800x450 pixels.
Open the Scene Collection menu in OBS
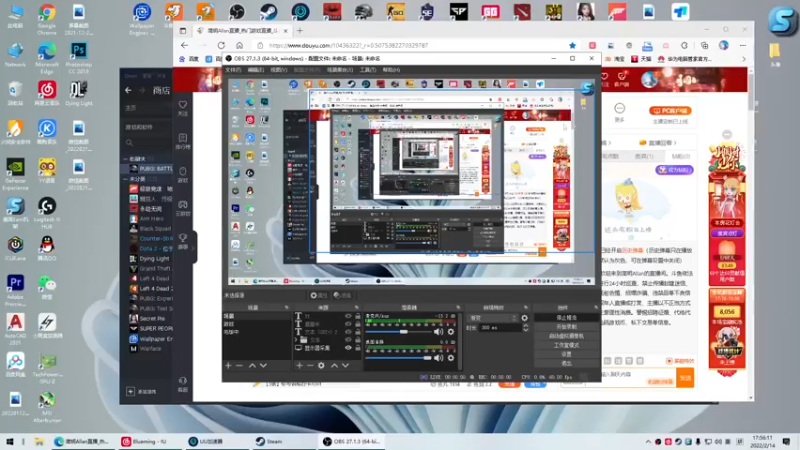pos(340,70)
